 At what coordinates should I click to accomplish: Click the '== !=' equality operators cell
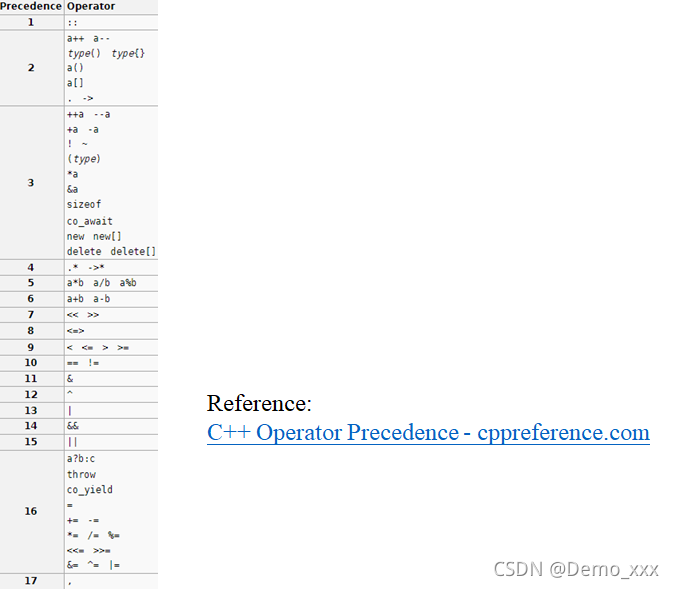(111, 363)
